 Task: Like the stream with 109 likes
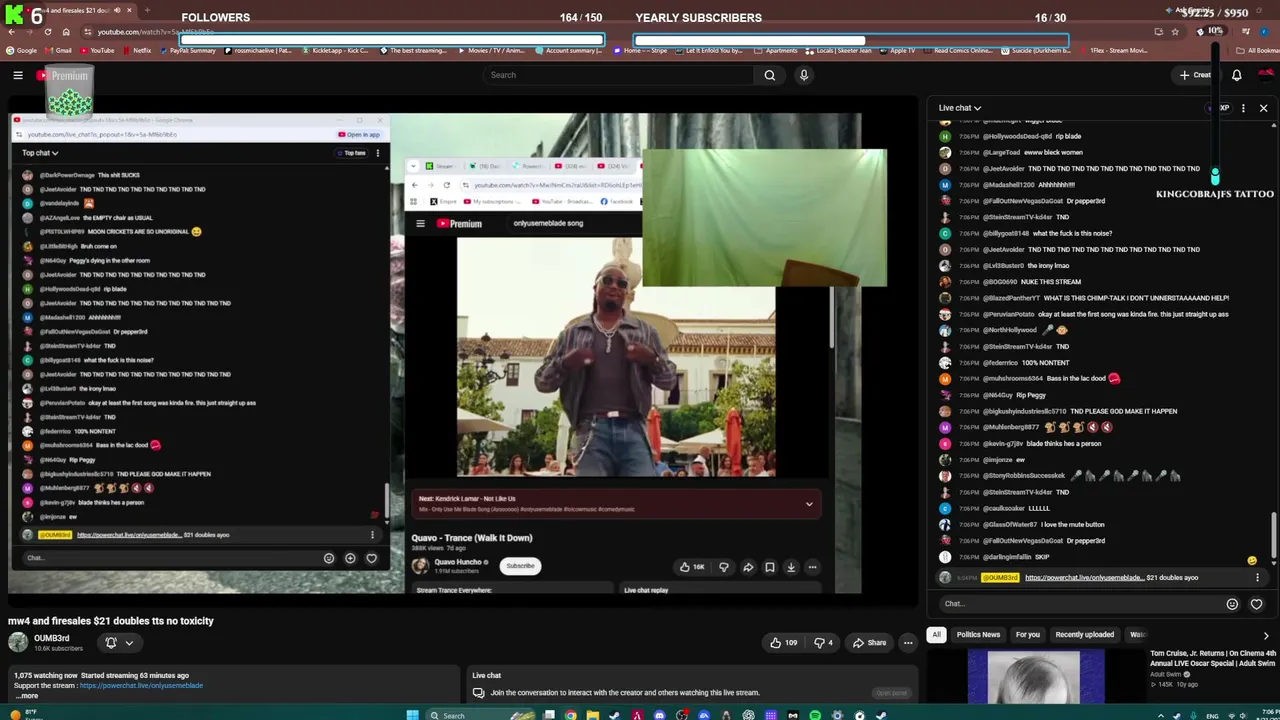pyautogui.click(x=783, y=643)
